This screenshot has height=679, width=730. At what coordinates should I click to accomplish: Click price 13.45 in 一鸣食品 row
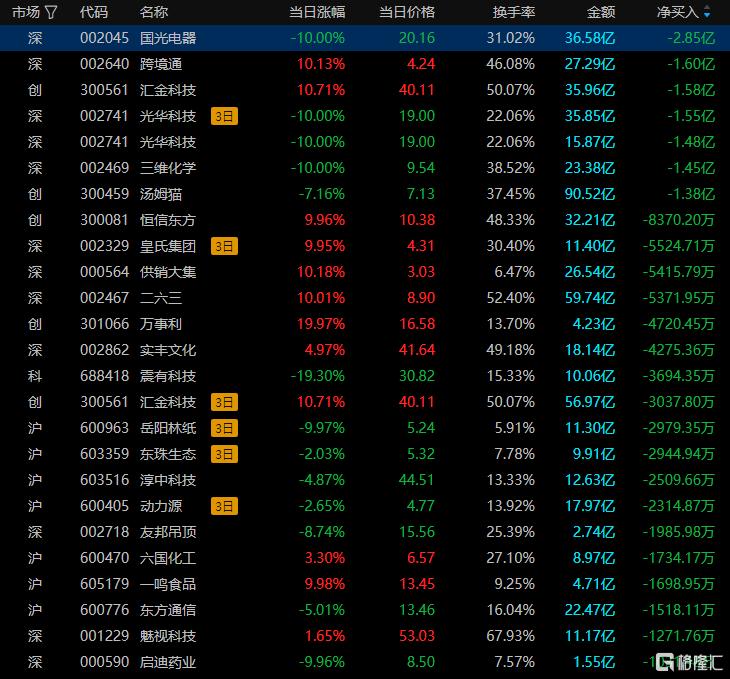pyautogui.click(x=417, y=584)
